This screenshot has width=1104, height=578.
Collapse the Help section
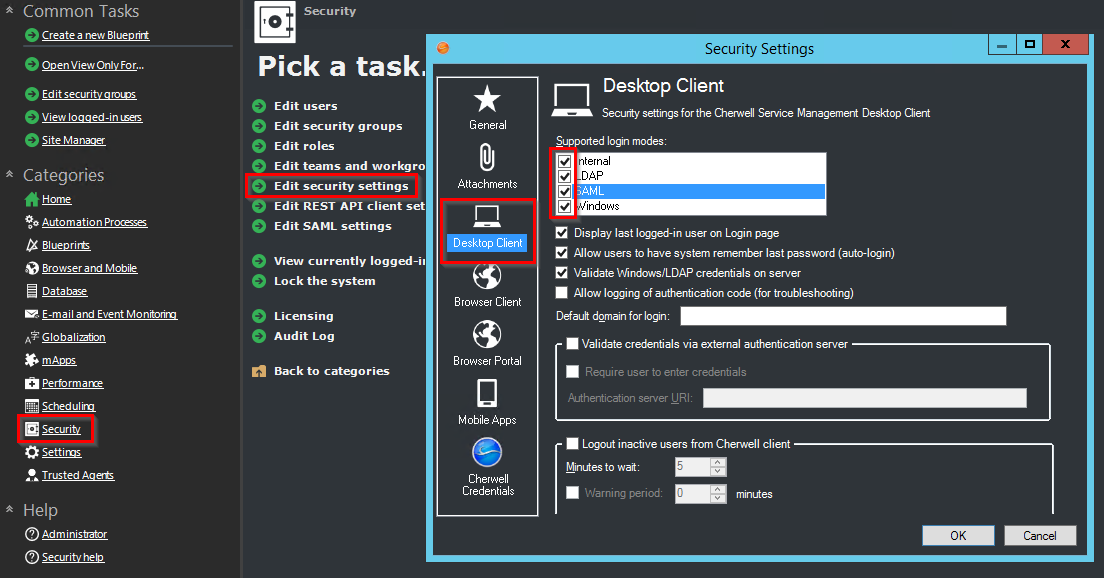(9, 510)
